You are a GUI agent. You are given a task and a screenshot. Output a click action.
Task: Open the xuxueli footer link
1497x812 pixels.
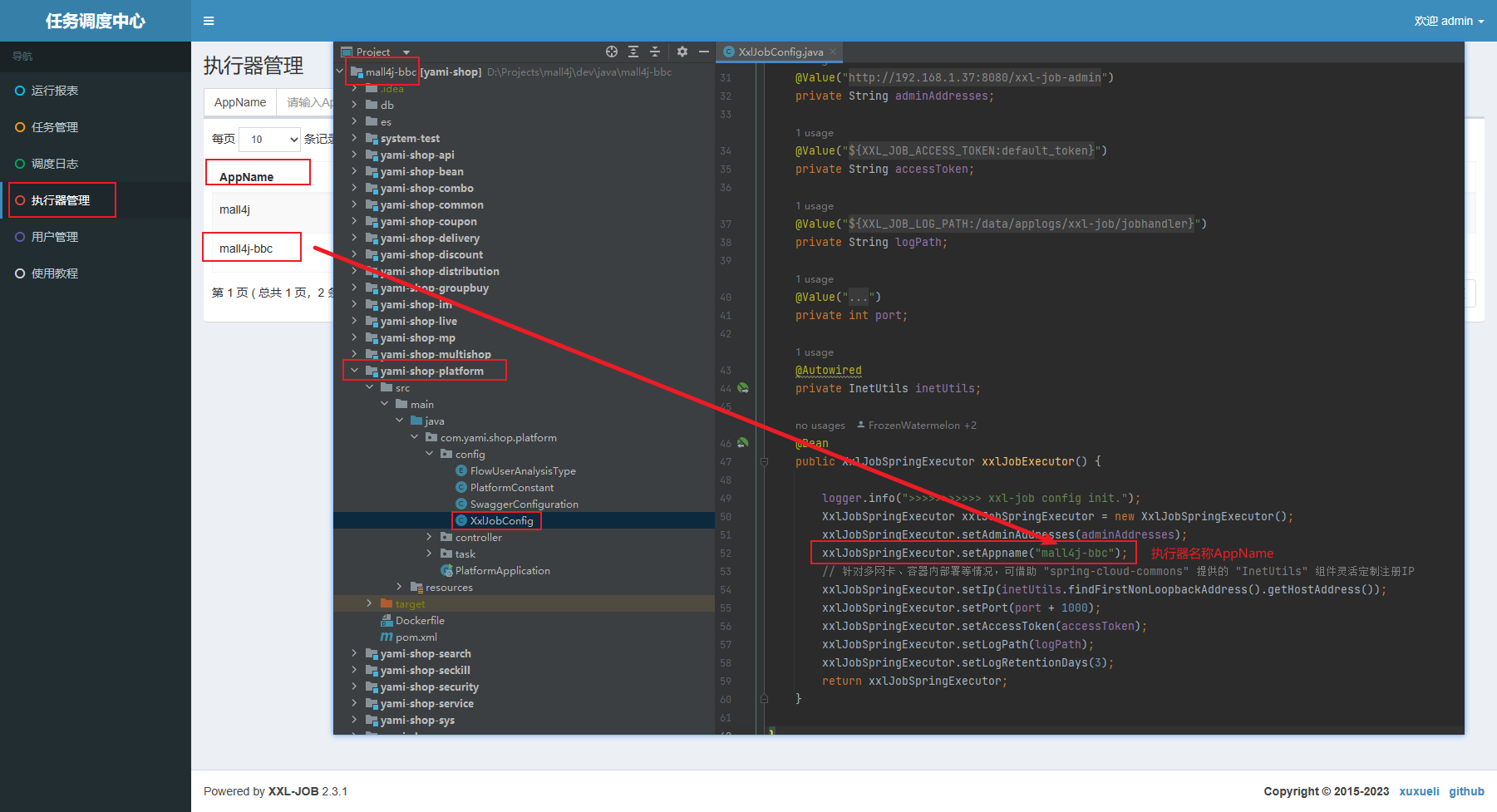tap(1419, 791)
